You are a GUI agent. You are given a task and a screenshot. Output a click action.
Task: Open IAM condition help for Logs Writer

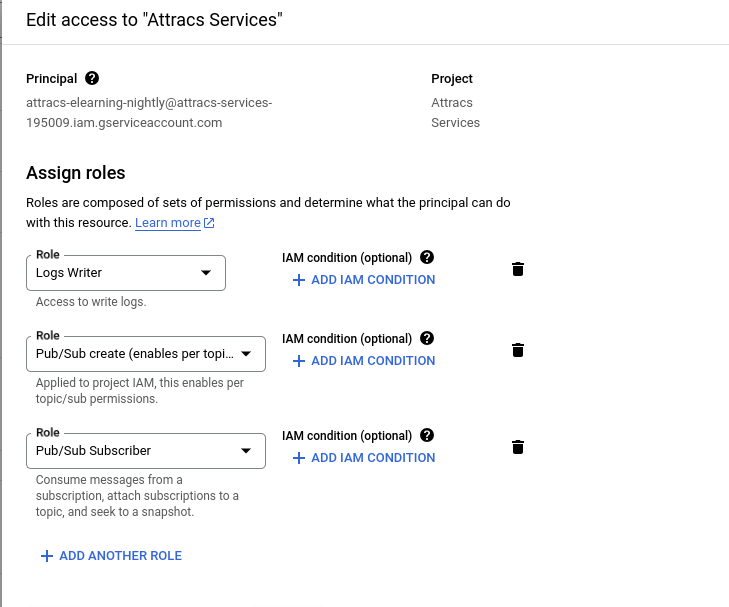click(x=427, y=257)
